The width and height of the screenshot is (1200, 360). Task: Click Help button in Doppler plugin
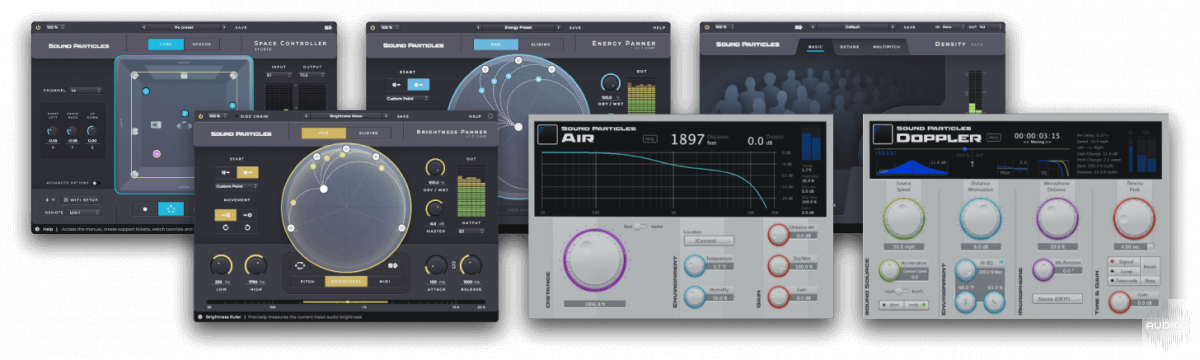(994, 137)
